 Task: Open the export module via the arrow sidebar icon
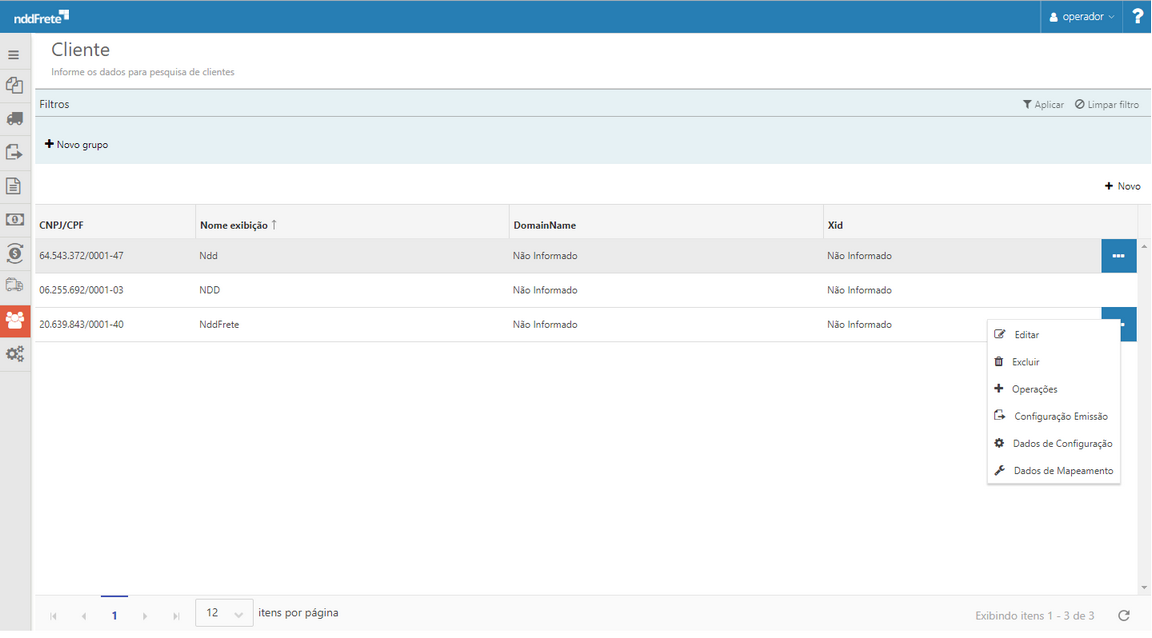(x=14, y=152)
